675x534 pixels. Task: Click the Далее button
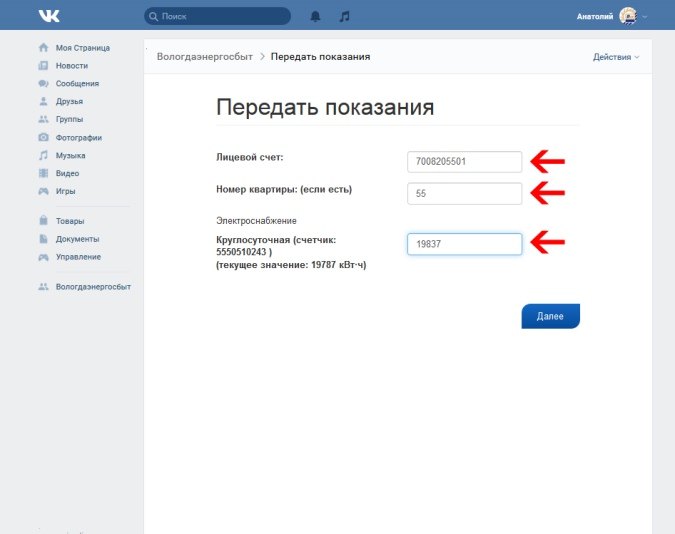click(x=551, y=316)
